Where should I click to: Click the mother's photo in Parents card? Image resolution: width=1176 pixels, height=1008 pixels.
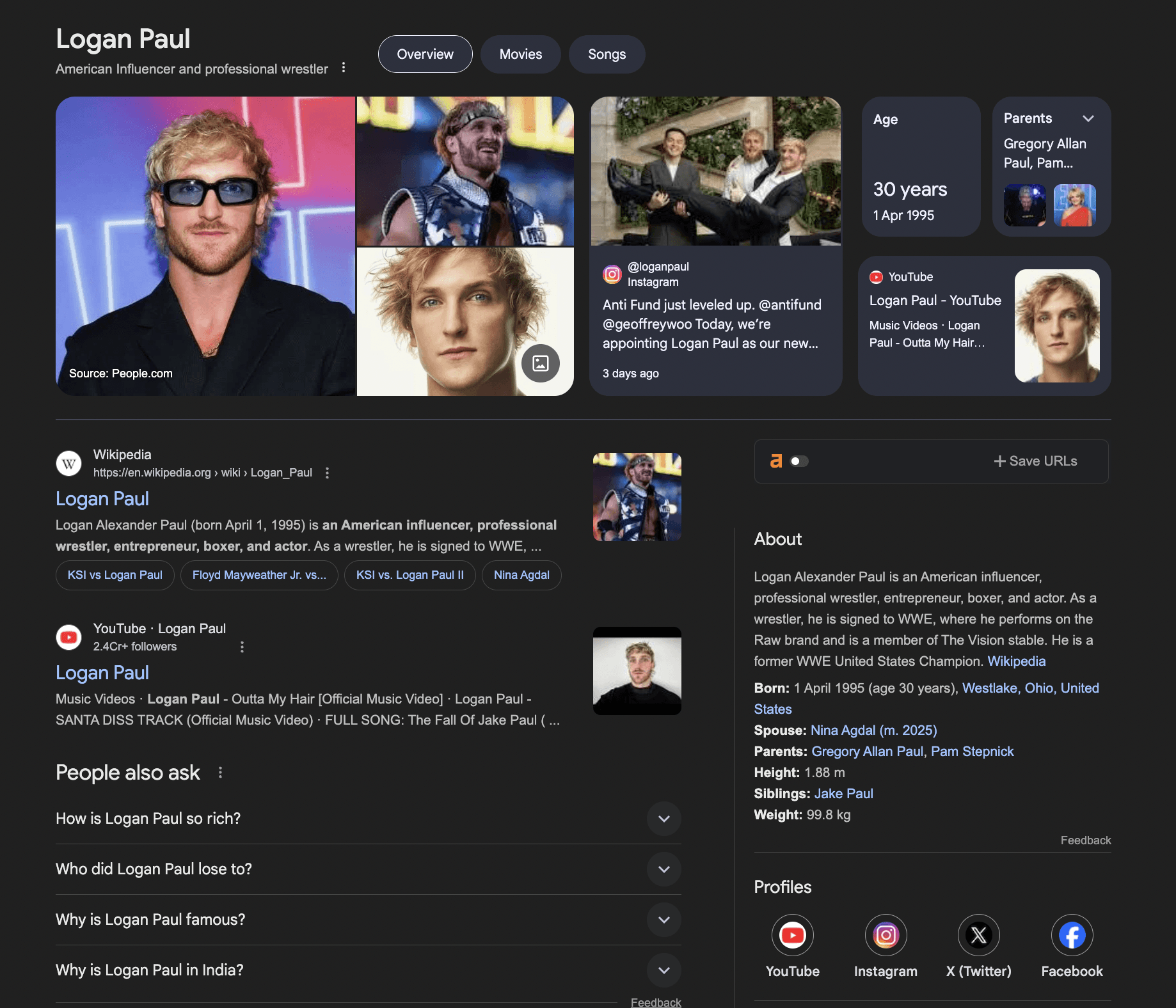(1075, 205)
